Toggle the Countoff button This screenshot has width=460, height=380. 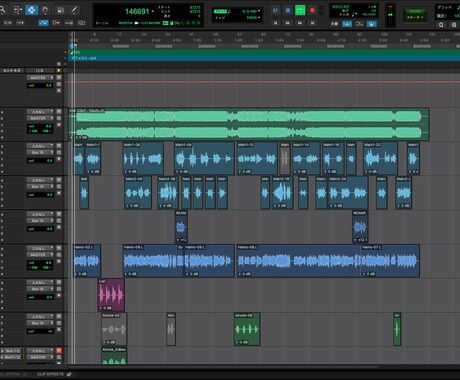359,24
